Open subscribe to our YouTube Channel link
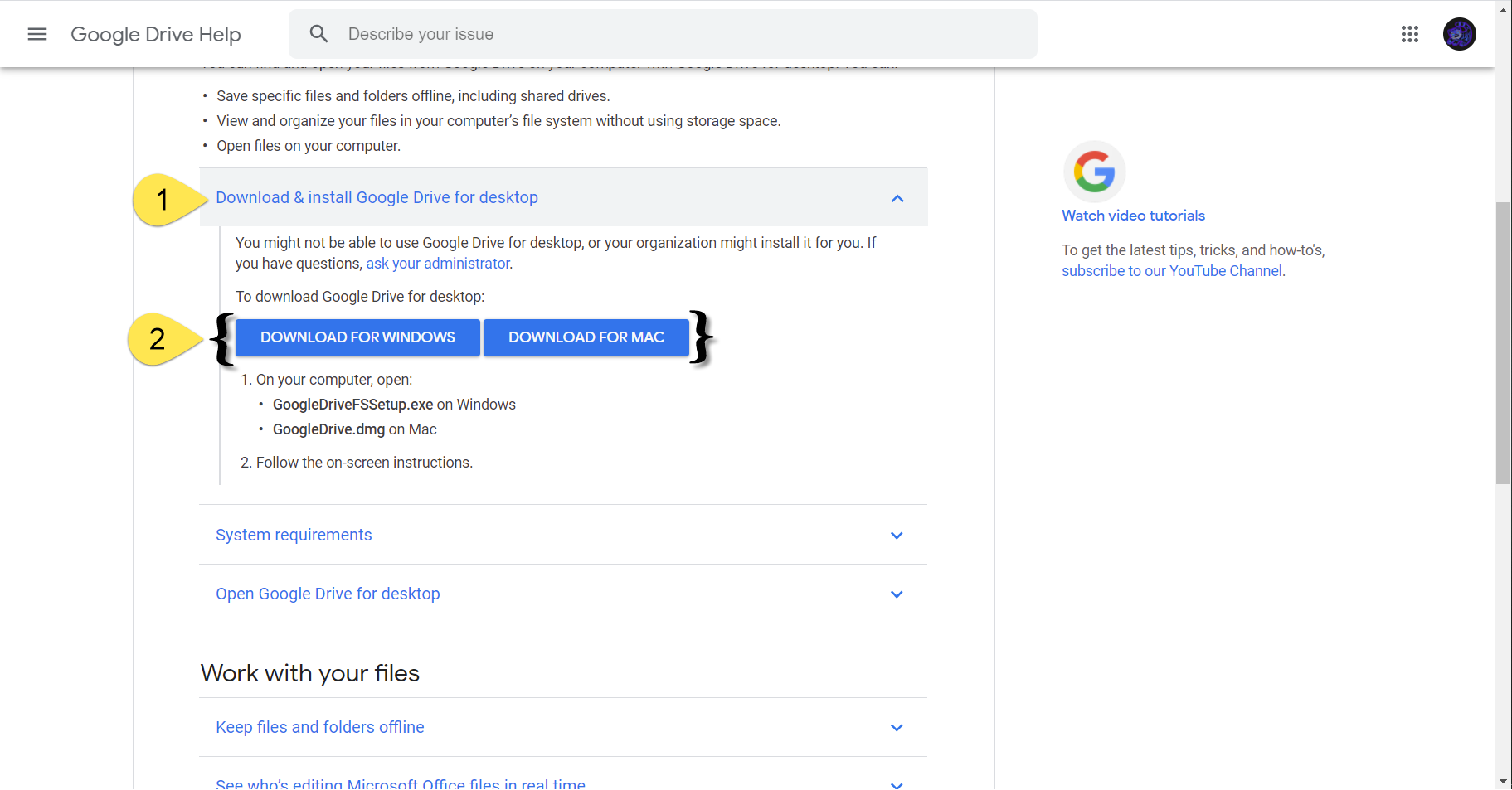Screen dimensions: 1512x790 tap(1172, 271)
